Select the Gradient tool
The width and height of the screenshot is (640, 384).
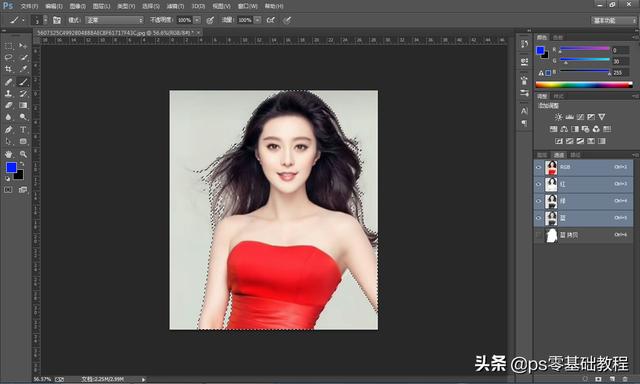point(23,105)
